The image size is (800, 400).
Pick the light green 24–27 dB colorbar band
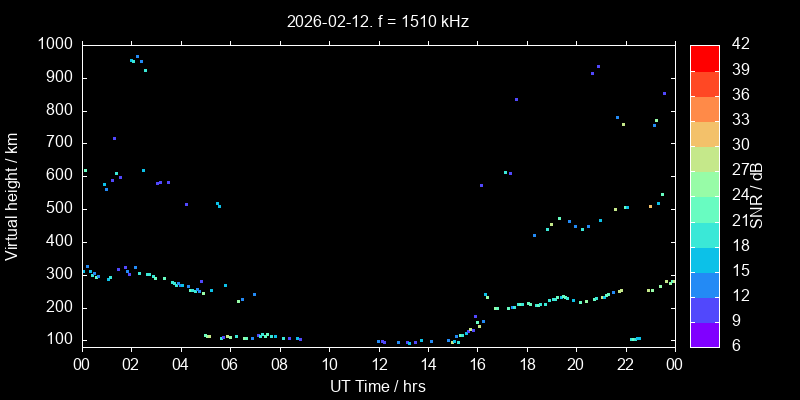[704, 184]
